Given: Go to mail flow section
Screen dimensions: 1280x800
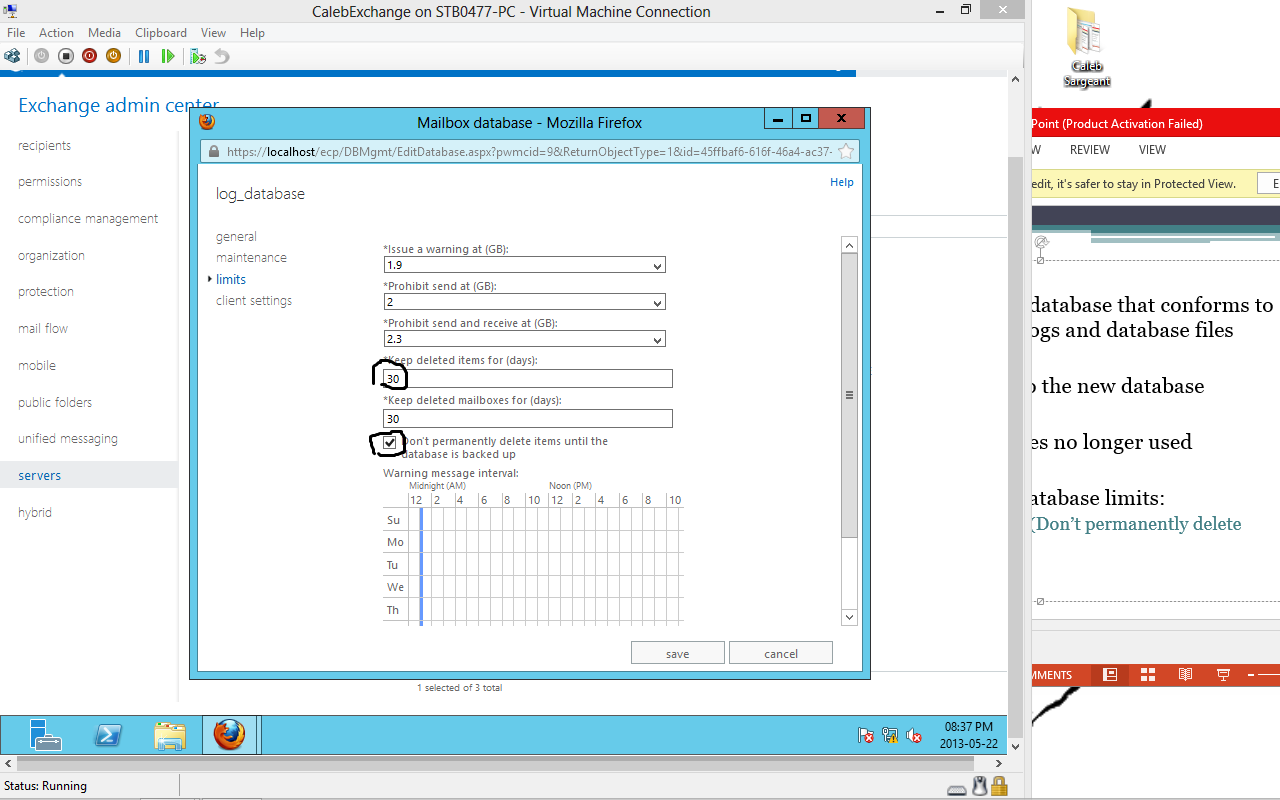Looking at the screenshot, I should [x=43, y=329].
